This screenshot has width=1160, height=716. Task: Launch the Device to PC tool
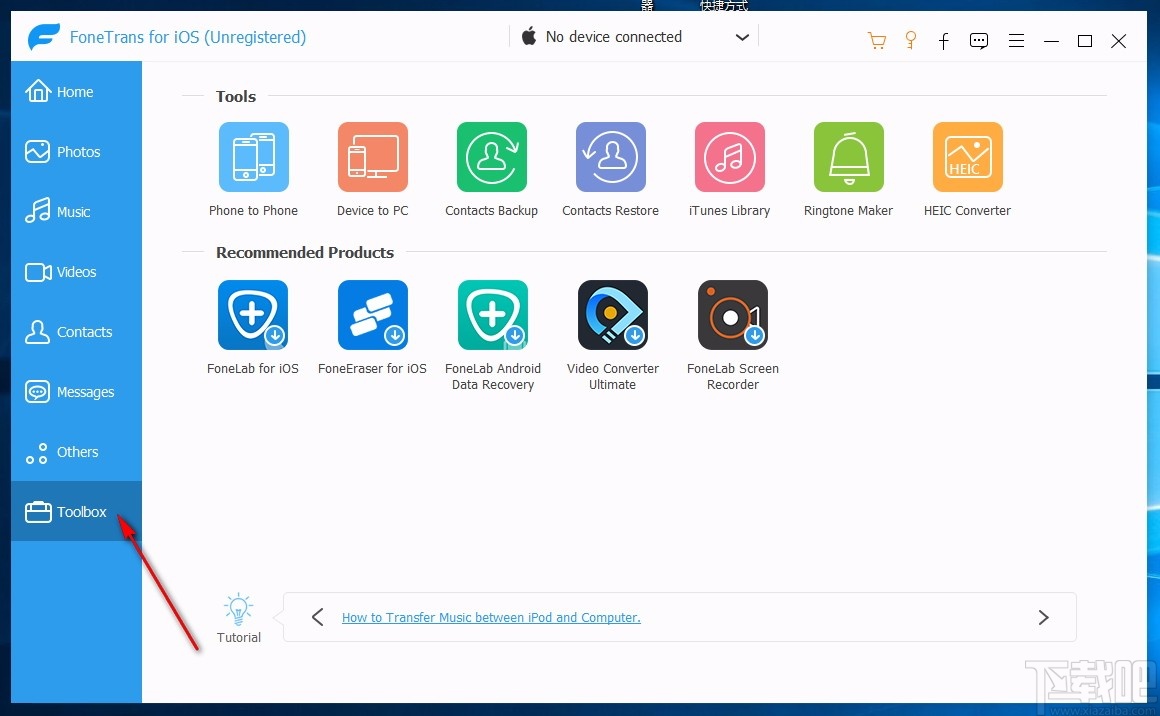coord(372,156)
